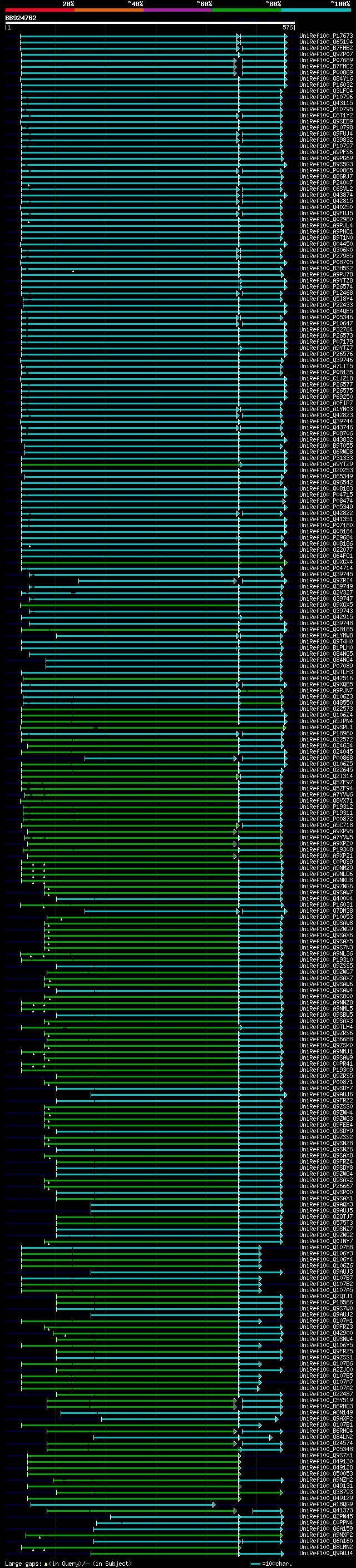Select the UniRef100_P24007 label

pyautogui.click(x=326, y=182)
